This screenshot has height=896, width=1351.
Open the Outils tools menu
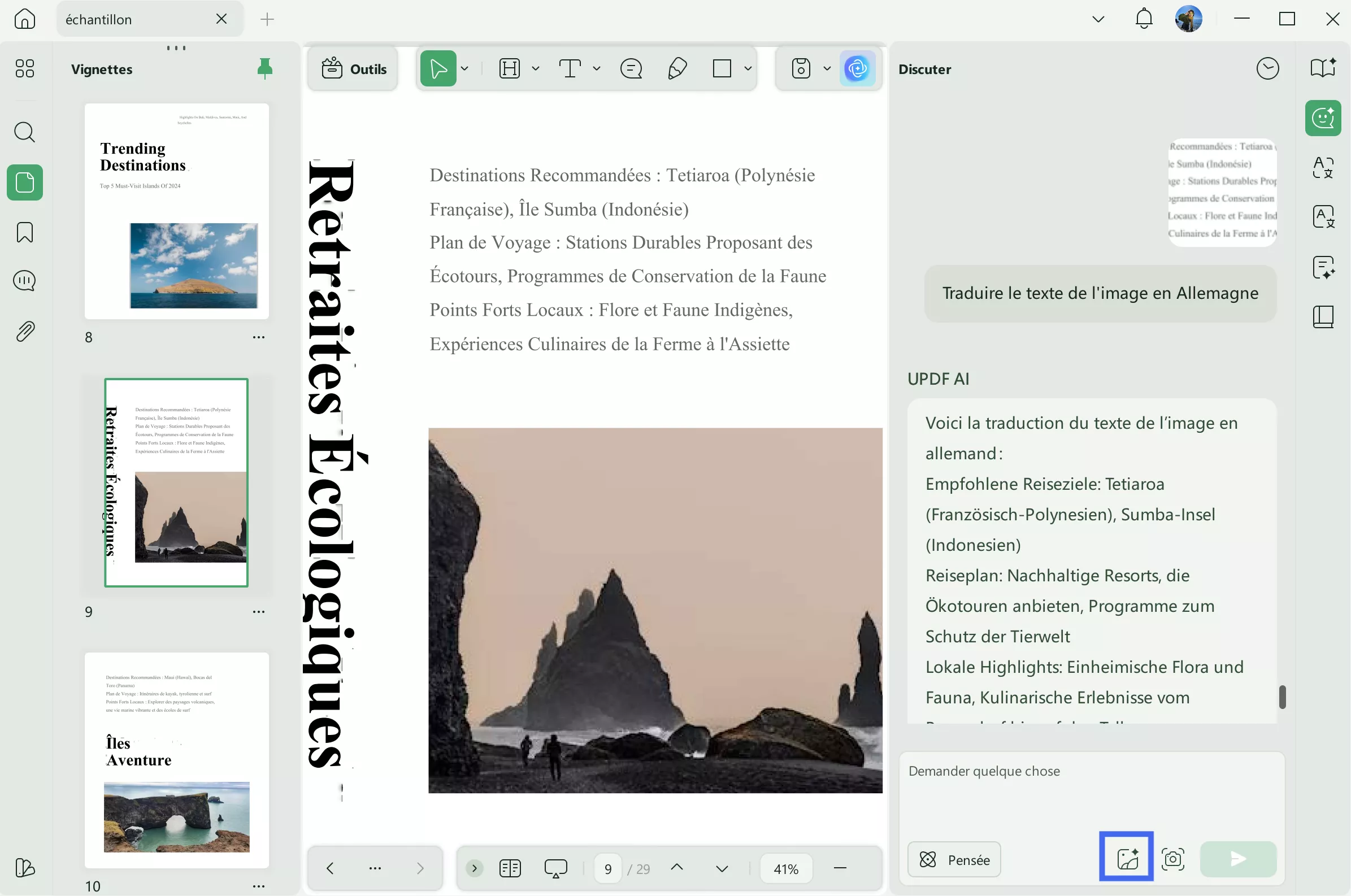click(353, 68)
